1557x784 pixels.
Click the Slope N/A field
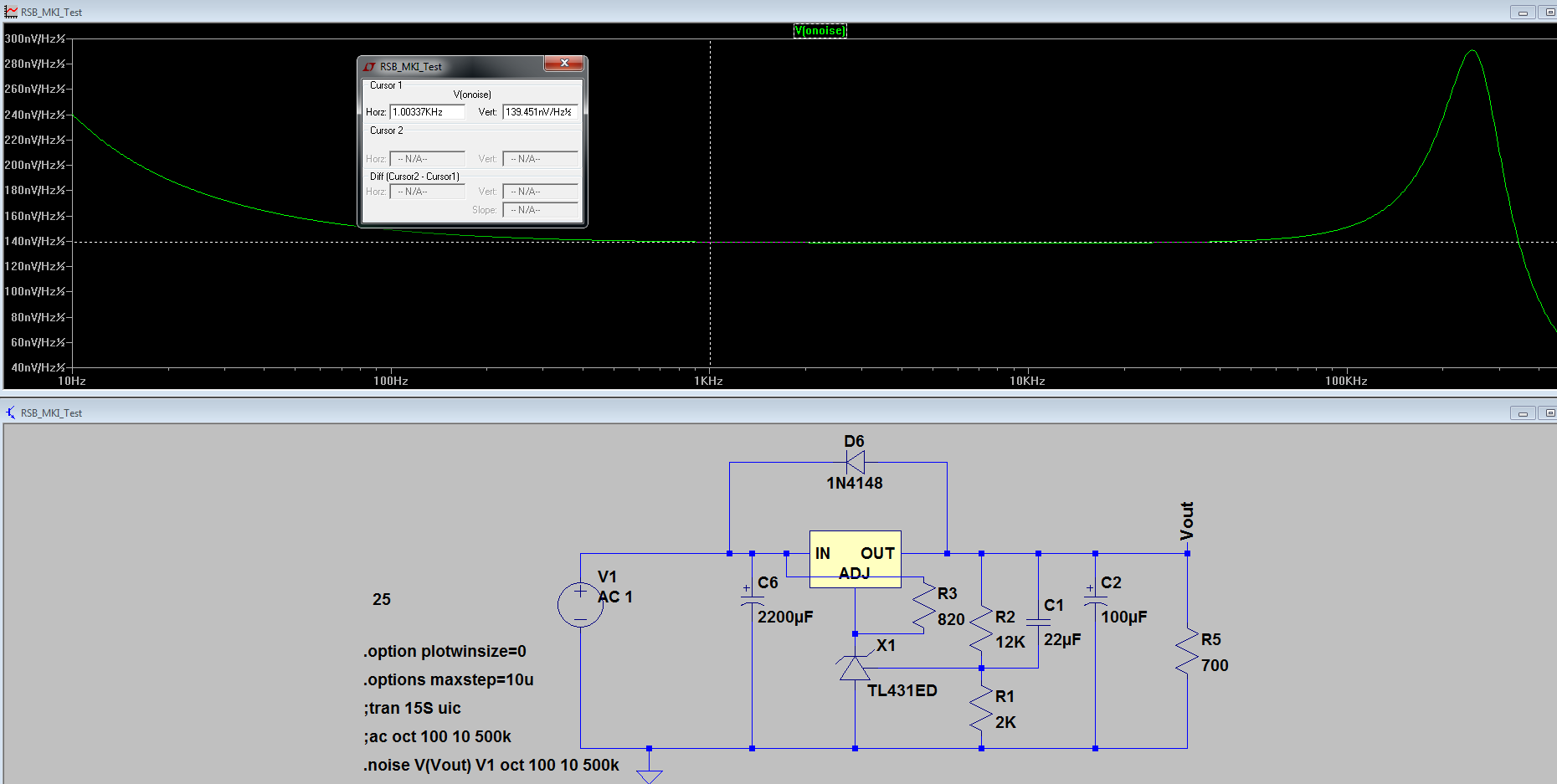[x=540, y=210]
